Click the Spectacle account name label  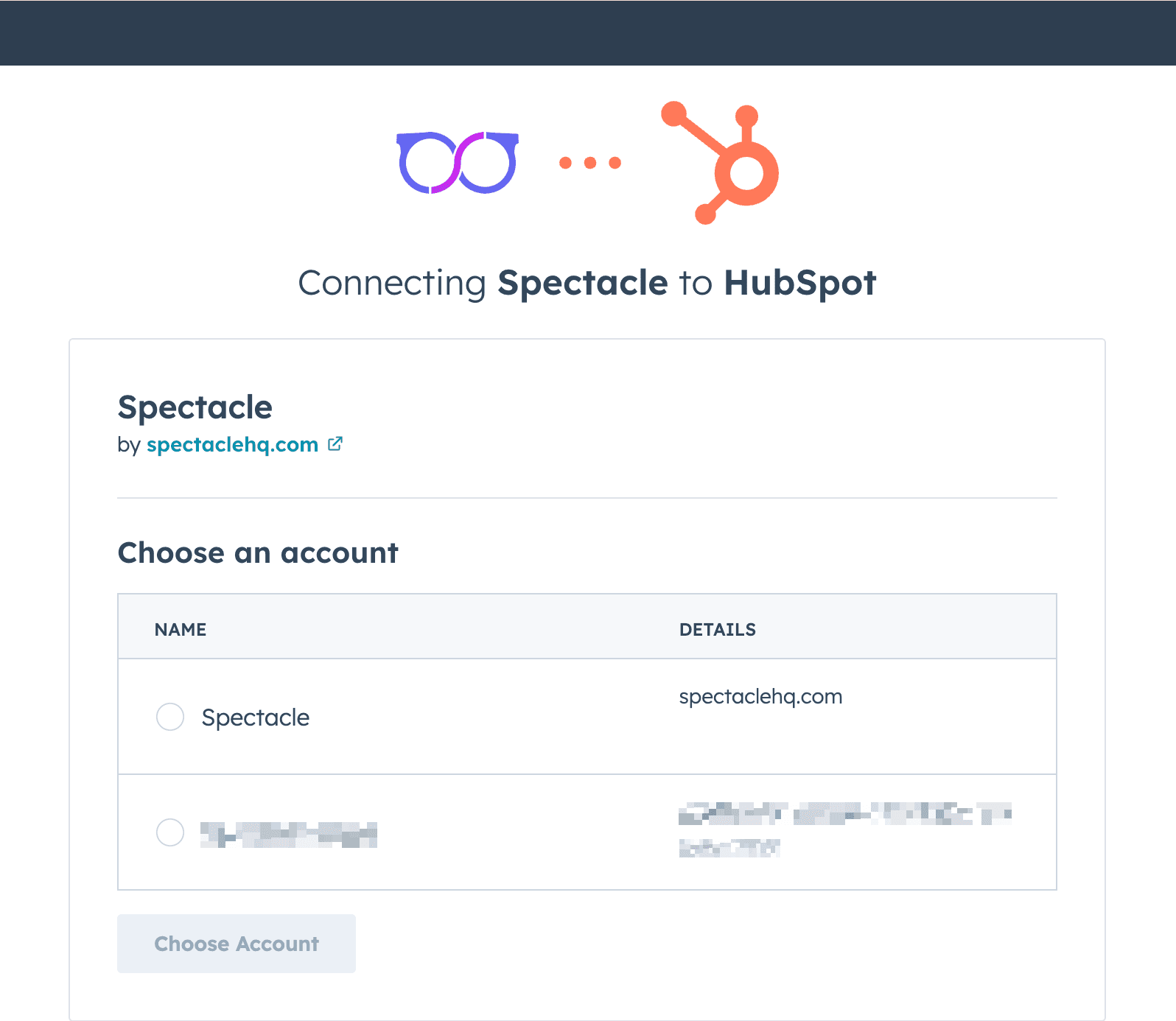[256, 717]
